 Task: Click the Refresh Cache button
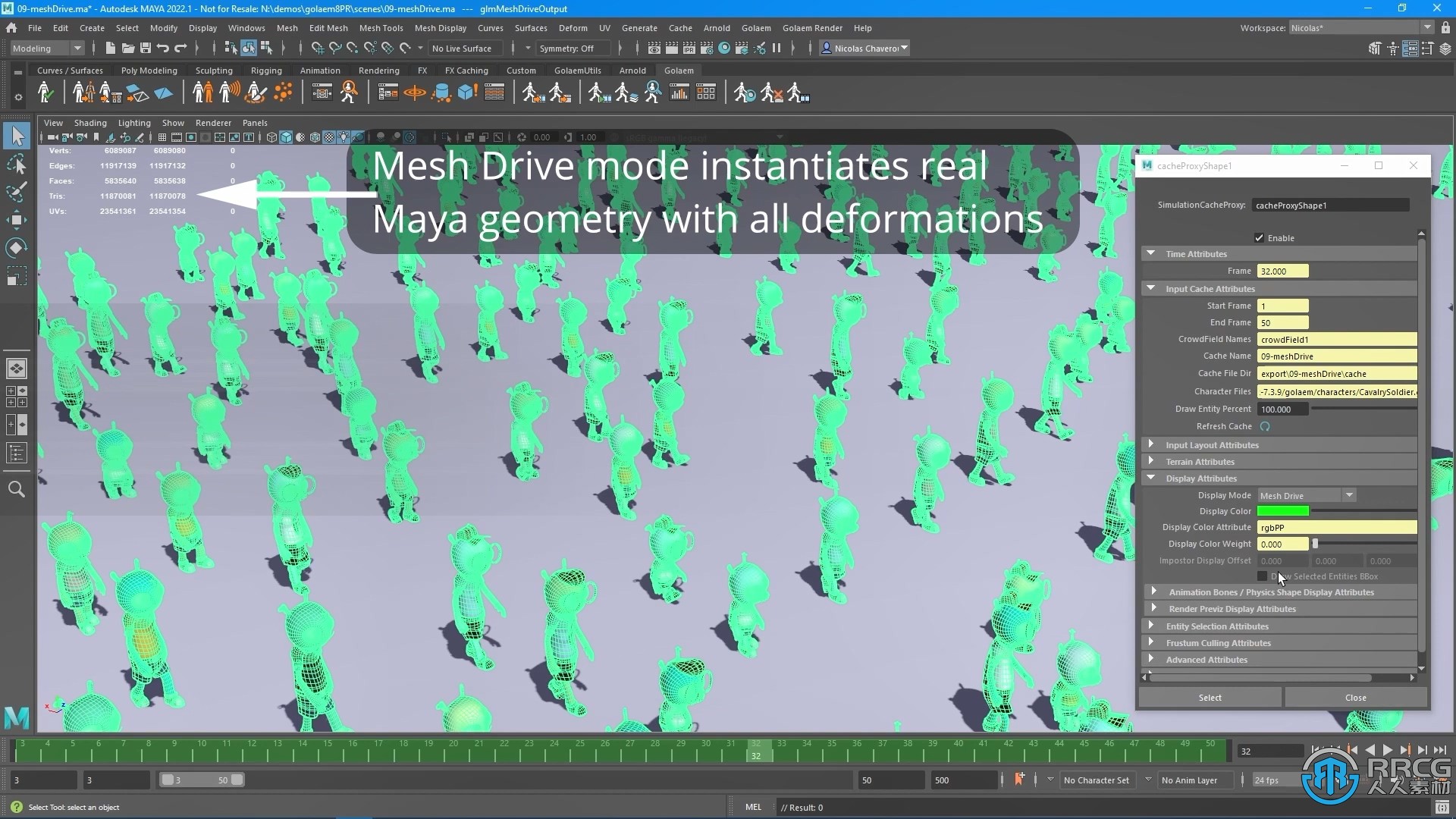pyautogui.click(x=1265, y=426)
